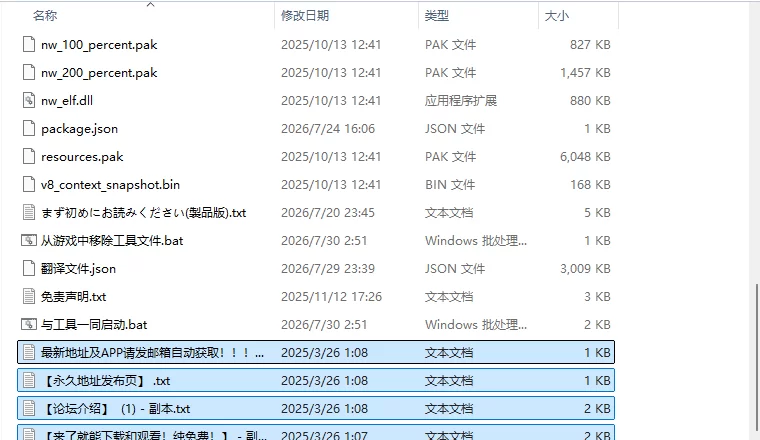This screenshot has height=440, width=760.
Task: Click the resources.pak file icon
Action: (x=29, y=157)
